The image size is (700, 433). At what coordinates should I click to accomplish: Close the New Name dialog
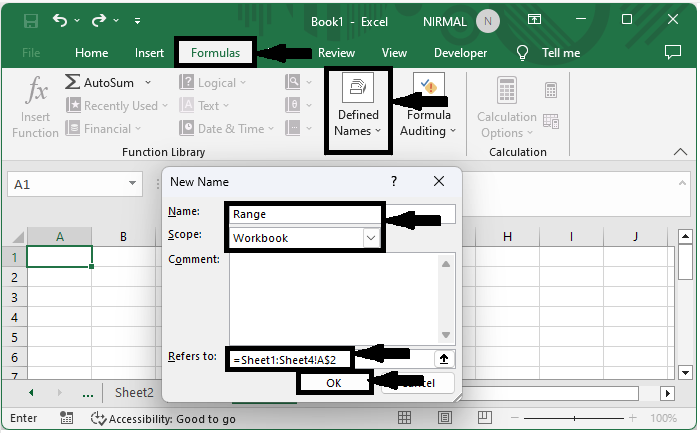[x=439, y=181]
